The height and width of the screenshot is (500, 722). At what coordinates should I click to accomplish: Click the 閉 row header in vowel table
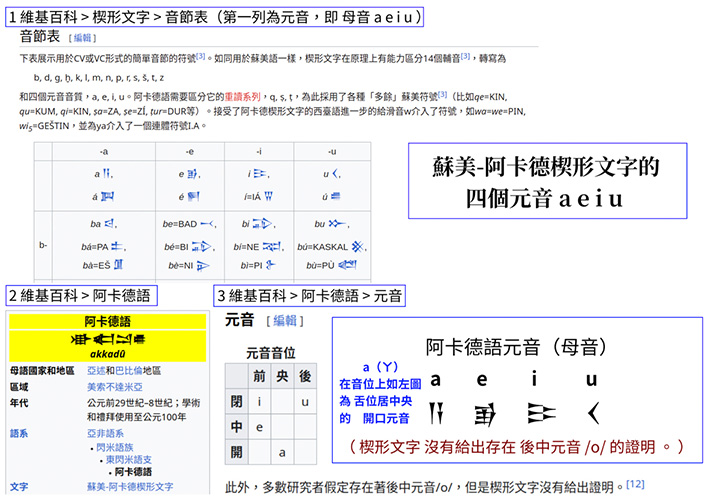click(237, 401)
